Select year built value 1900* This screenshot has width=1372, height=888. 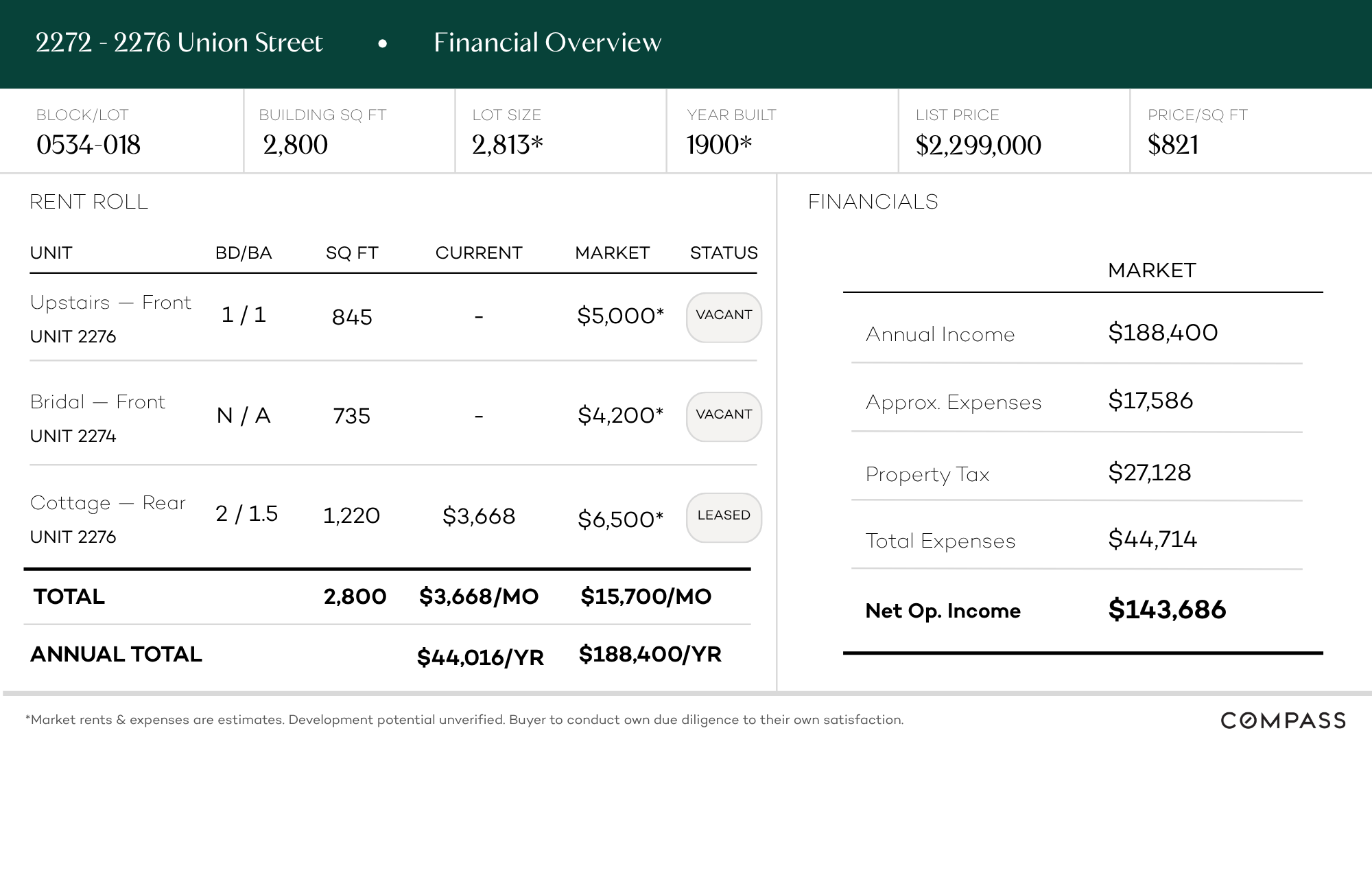pyautogui.click(x=720, y=145)
